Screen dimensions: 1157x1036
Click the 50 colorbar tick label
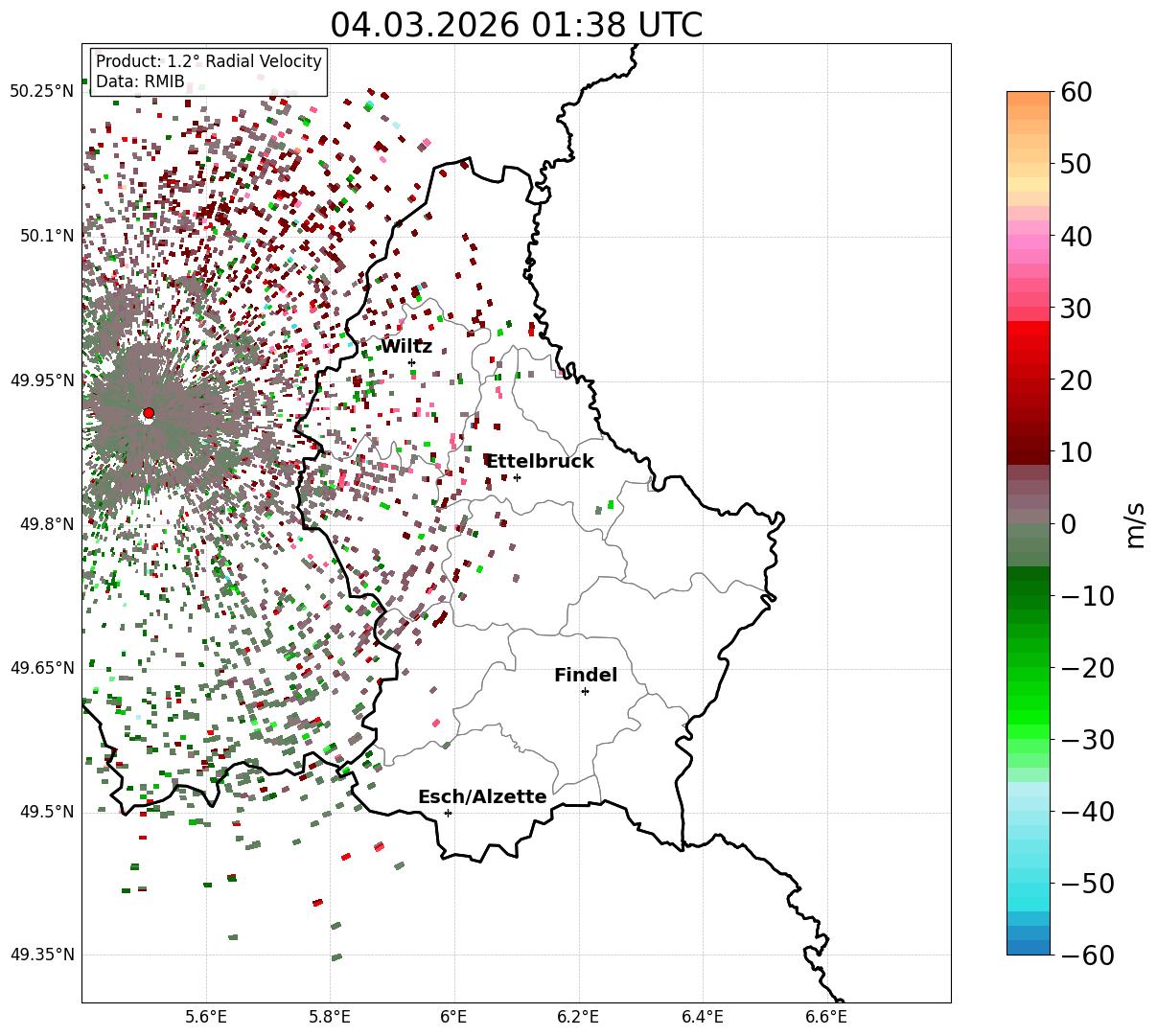coord(1076,164)
